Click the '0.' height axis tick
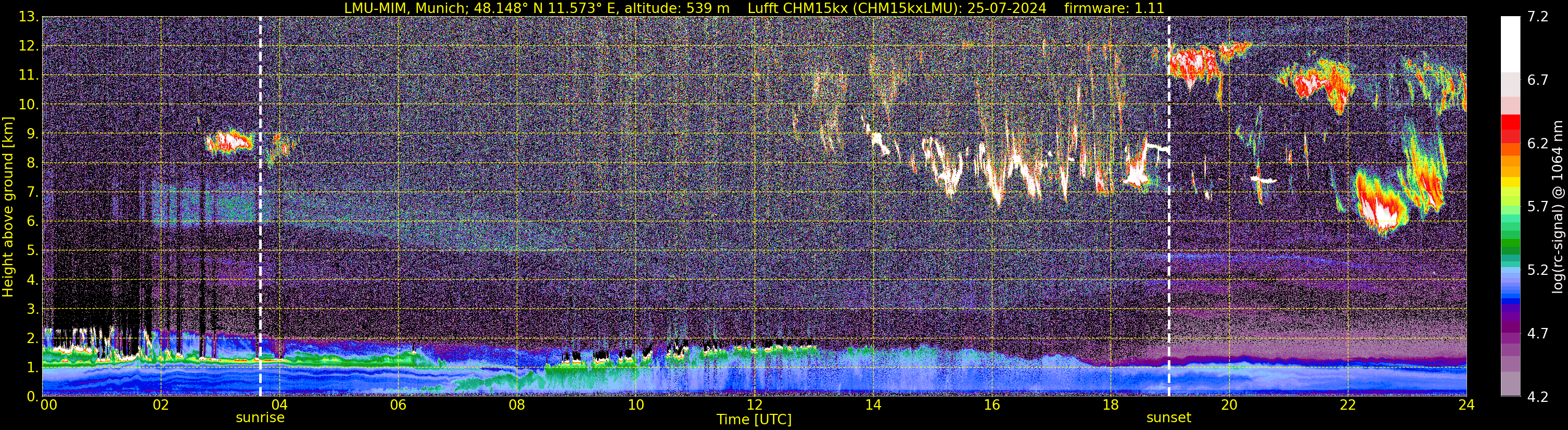This screenshot has width=1568, height=430. tap(32, 397)
